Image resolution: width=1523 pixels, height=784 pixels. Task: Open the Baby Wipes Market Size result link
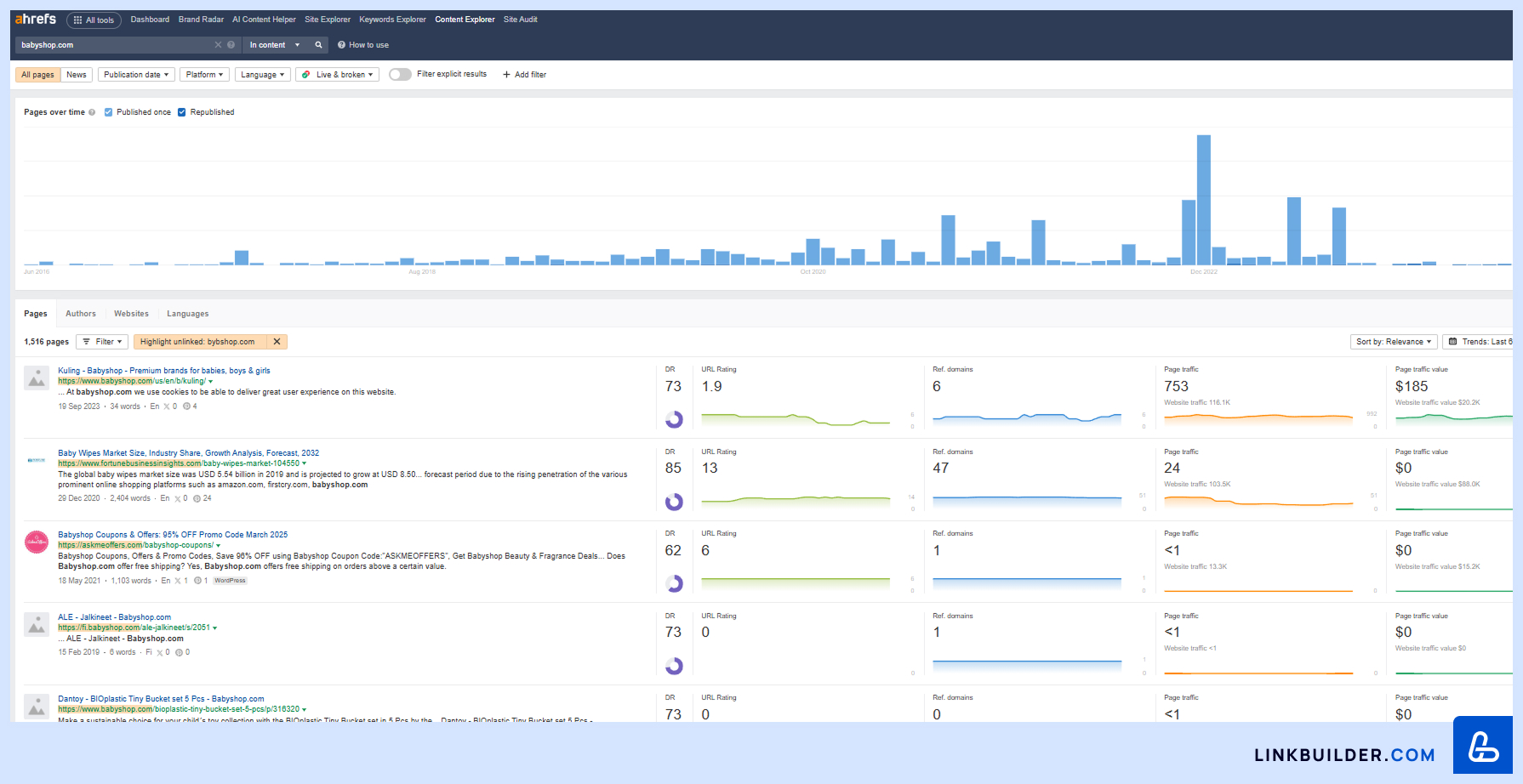coord(188,453)
